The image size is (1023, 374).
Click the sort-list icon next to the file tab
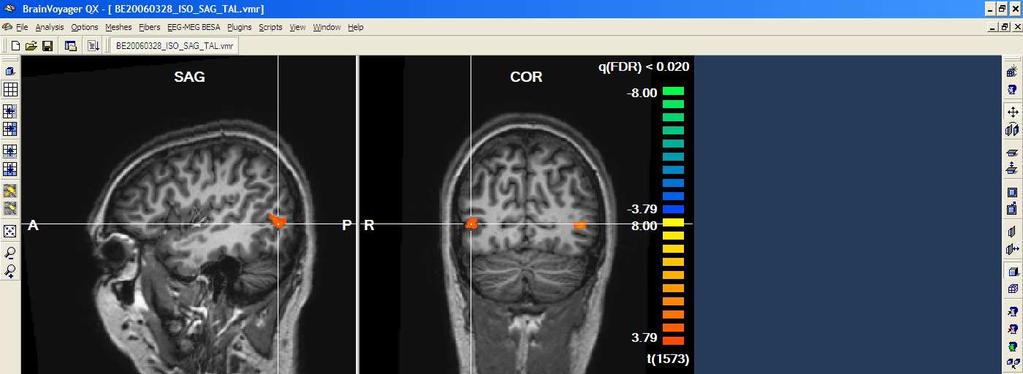click(x=94, y=46)
